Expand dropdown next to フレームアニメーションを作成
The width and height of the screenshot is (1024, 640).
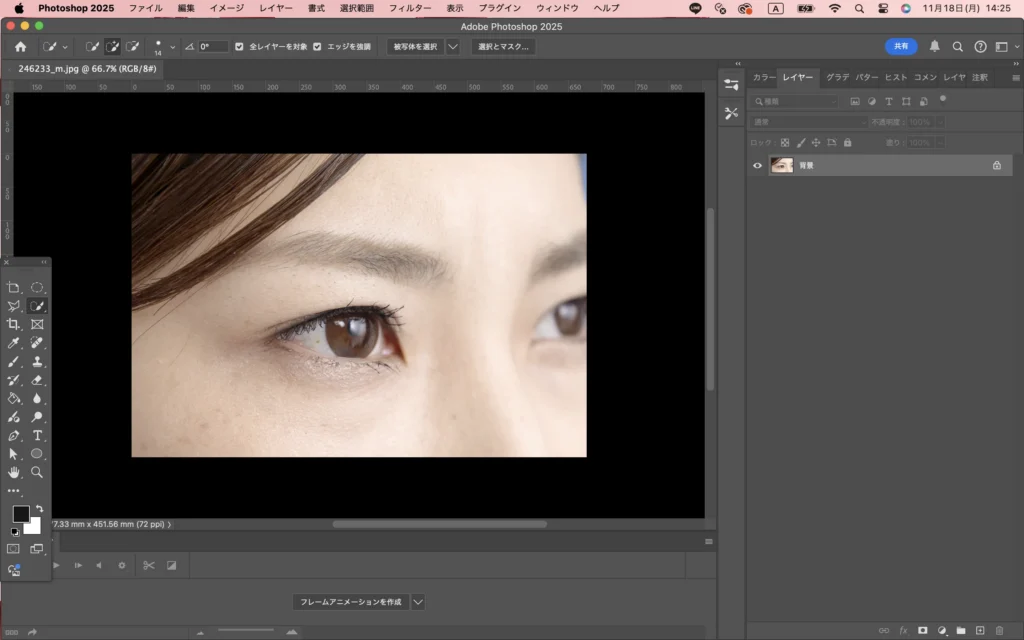[x=418, y=602]
